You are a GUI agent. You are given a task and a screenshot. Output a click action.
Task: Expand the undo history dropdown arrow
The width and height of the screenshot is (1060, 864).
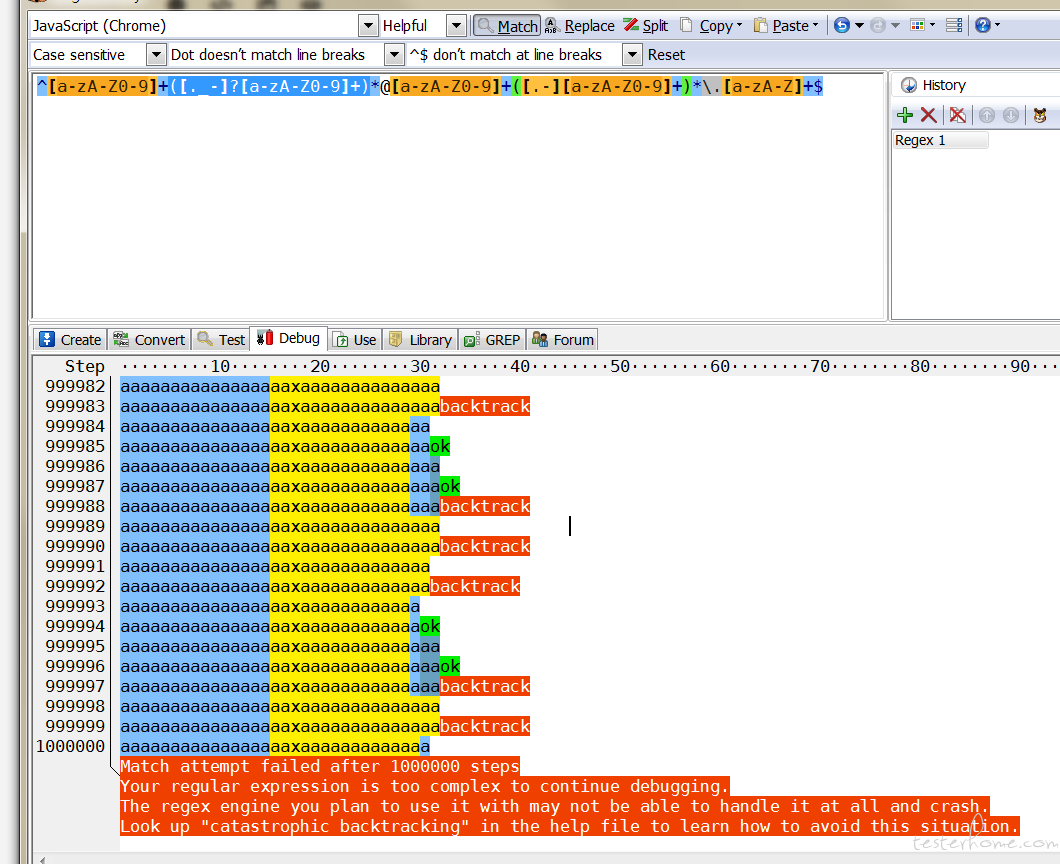click(x=859, y=26)
